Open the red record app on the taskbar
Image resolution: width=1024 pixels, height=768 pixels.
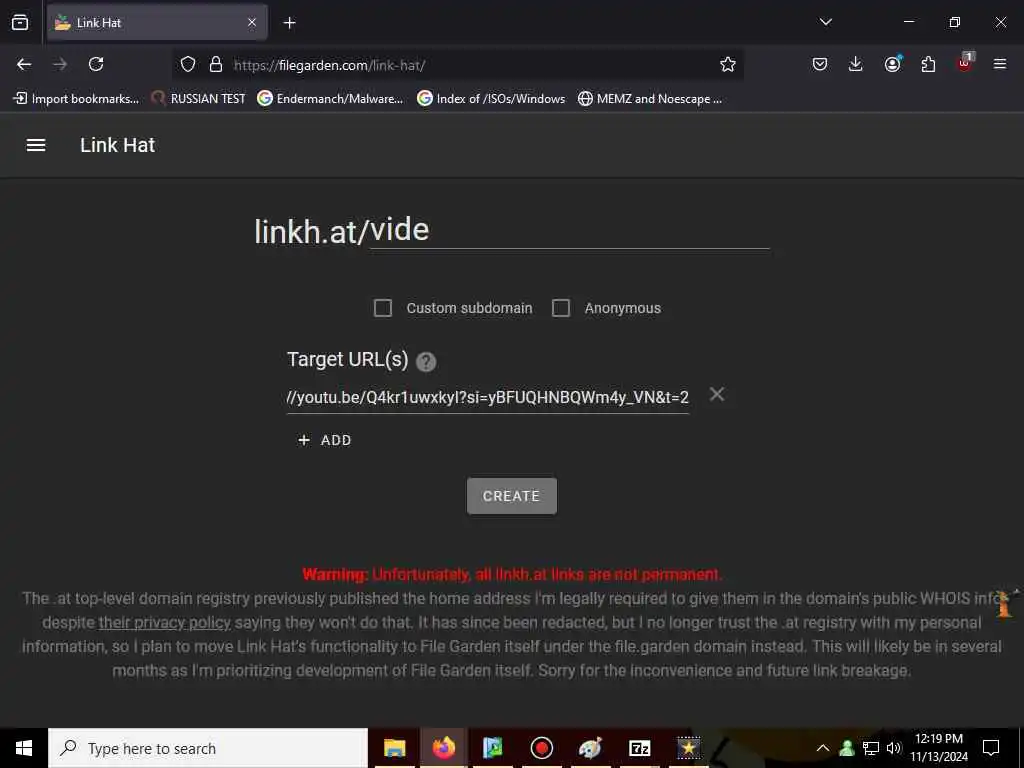[541, 748]
